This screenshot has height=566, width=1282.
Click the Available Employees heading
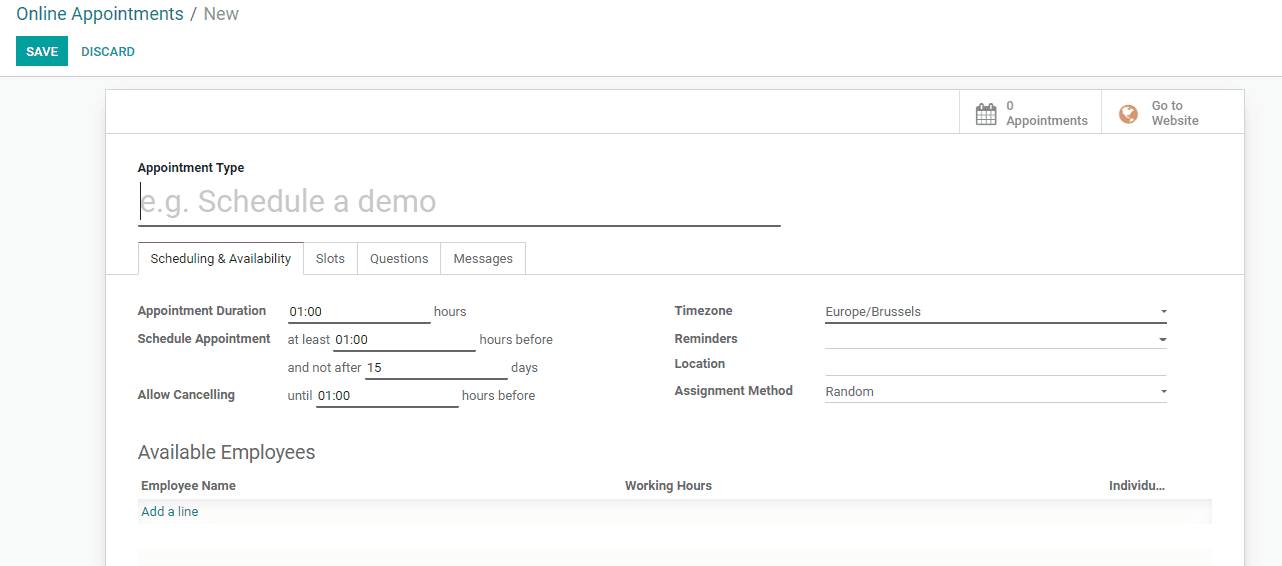coord(226,452)
